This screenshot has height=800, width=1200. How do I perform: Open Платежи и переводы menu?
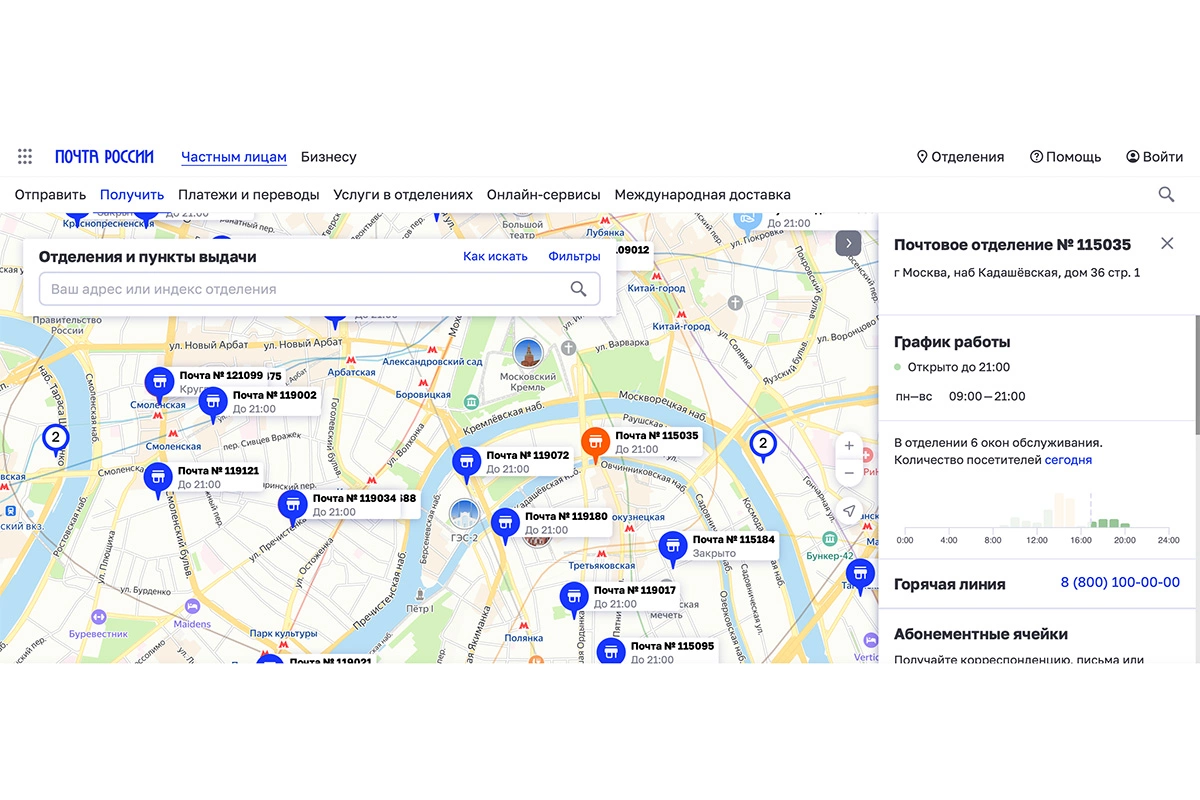[249, 195]
